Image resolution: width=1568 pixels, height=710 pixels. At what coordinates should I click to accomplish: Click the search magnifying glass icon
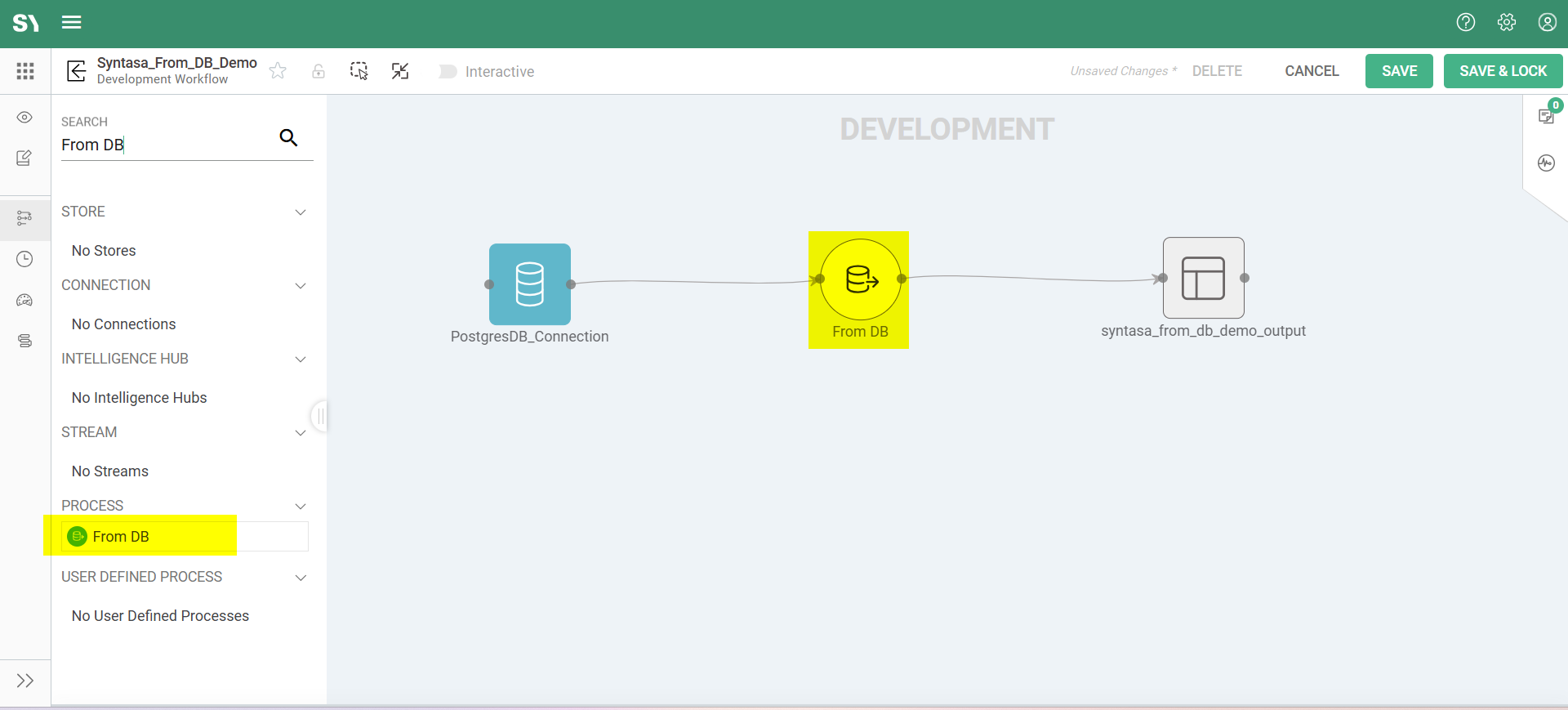288,137
